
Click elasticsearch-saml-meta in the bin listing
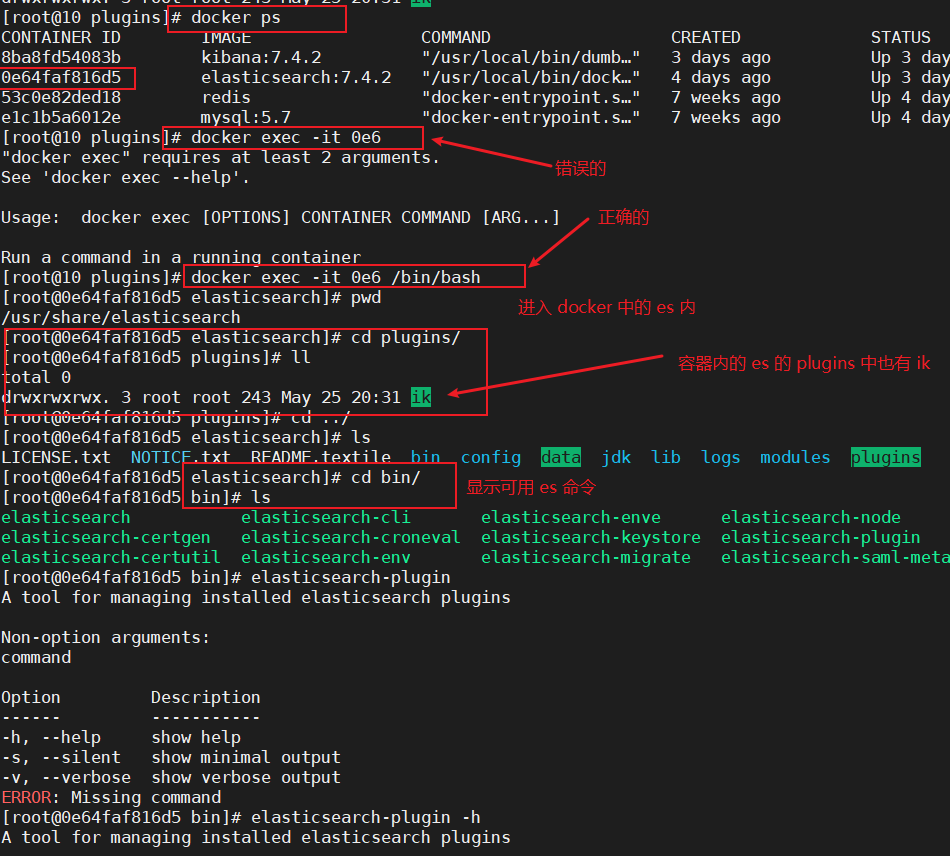coord(835,557)
